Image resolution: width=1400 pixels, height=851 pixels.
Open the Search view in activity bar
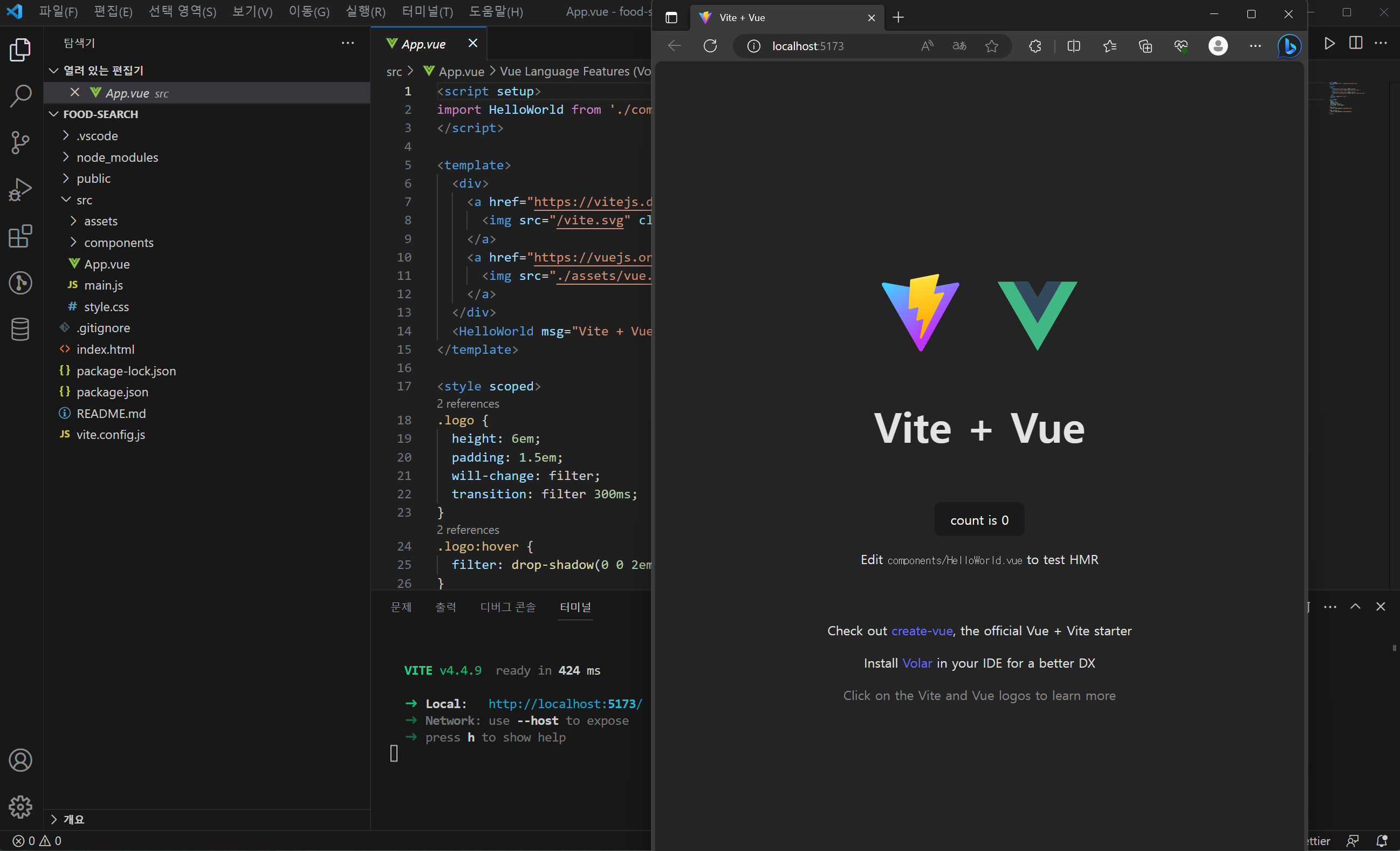click(x=20, y=96)
